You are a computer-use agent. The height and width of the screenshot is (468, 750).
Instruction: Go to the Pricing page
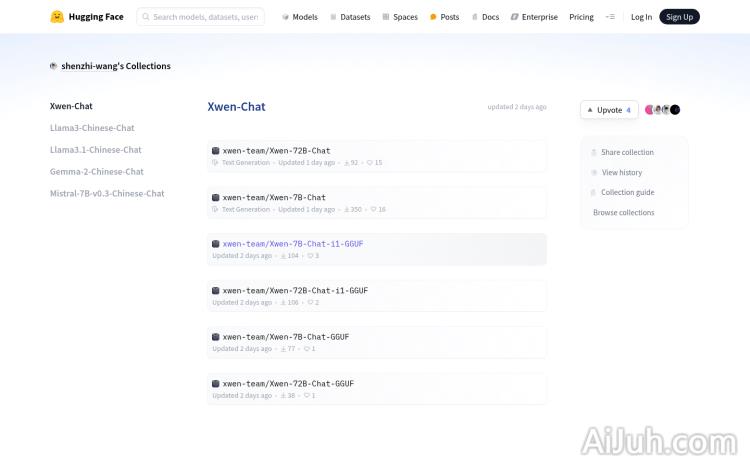click(581, 17)
